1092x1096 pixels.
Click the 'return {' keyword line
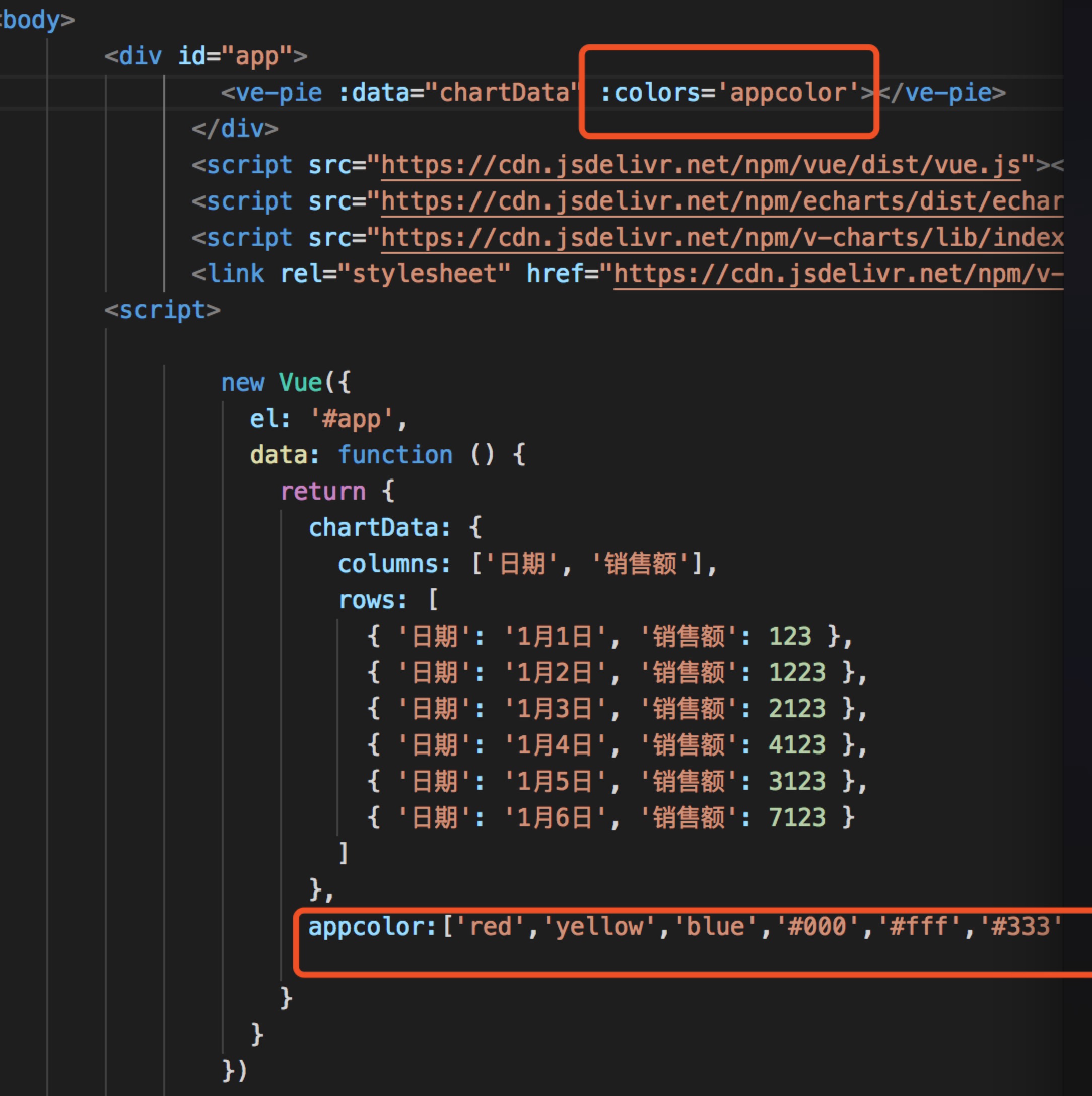tap(337, 492)
